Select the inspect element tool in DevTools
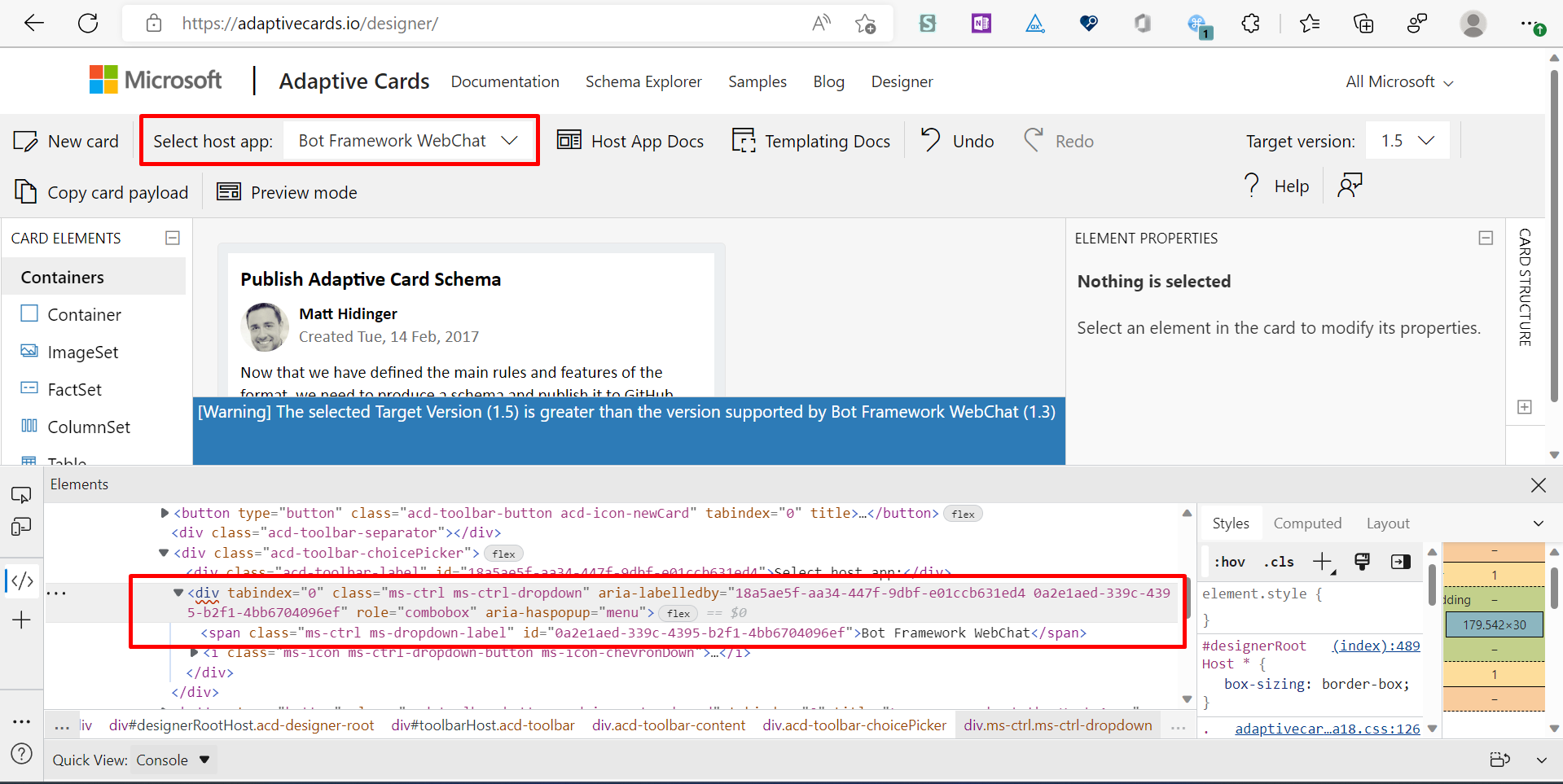This screenshot has height=784, width=1563. tap(21, 494)
